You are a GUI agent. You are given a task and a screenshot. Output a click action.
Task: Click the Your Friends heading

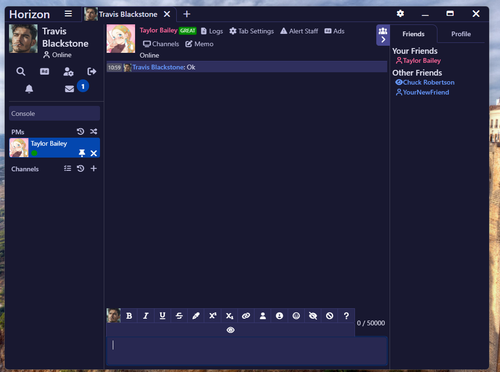click(x=415, y=51)
